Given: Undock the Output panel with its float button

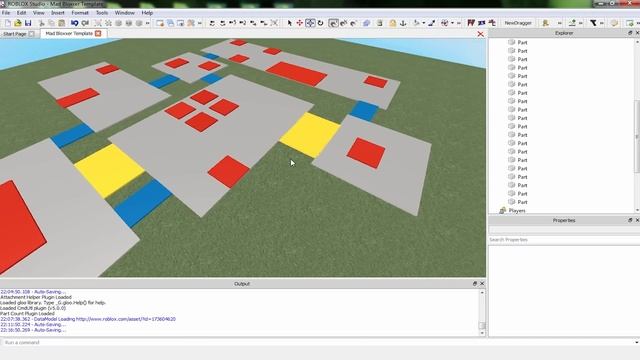Looking at the screenshot, I should click(475, 283).
